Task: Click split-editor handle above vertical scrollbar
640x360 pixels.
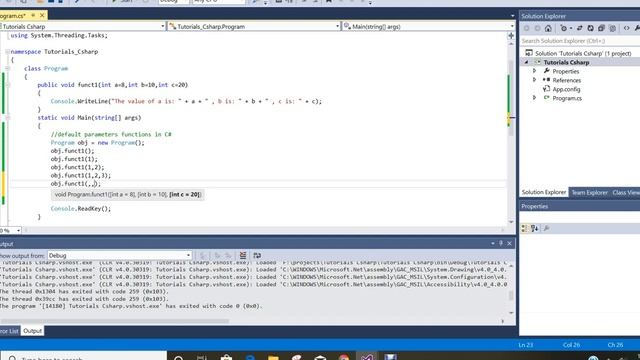Action: (x=511, y=36)
